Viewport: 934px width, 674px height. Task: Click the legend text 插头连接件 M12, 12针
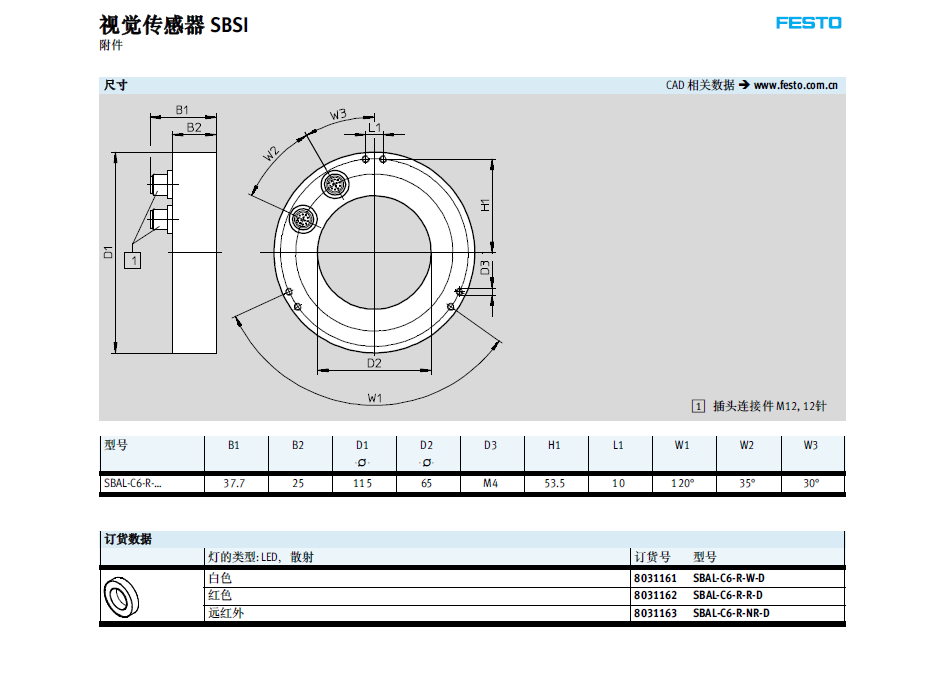pyautogui.click(x=770, y=406)
